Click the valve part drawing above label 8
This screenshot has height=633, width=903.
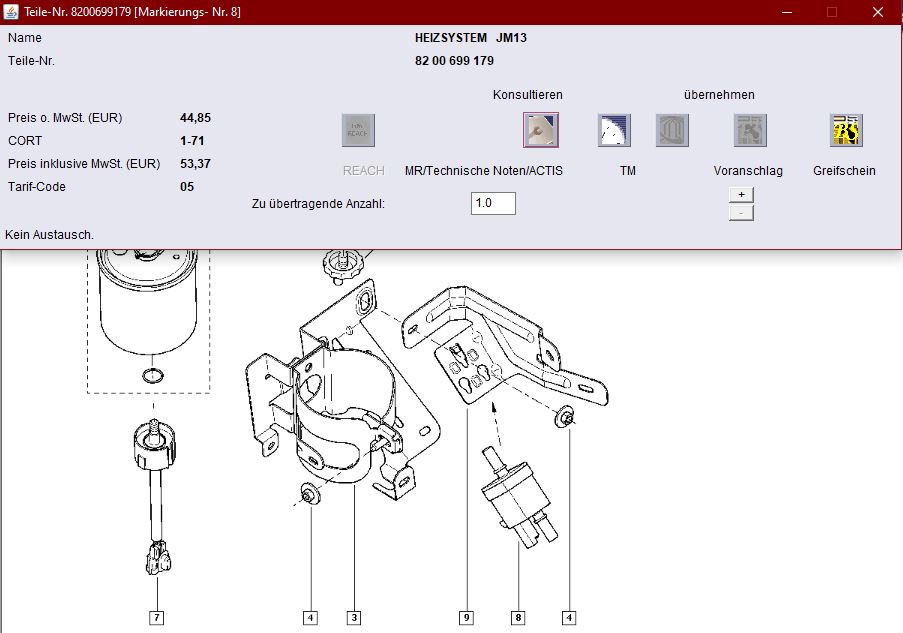tap(519, 497)
